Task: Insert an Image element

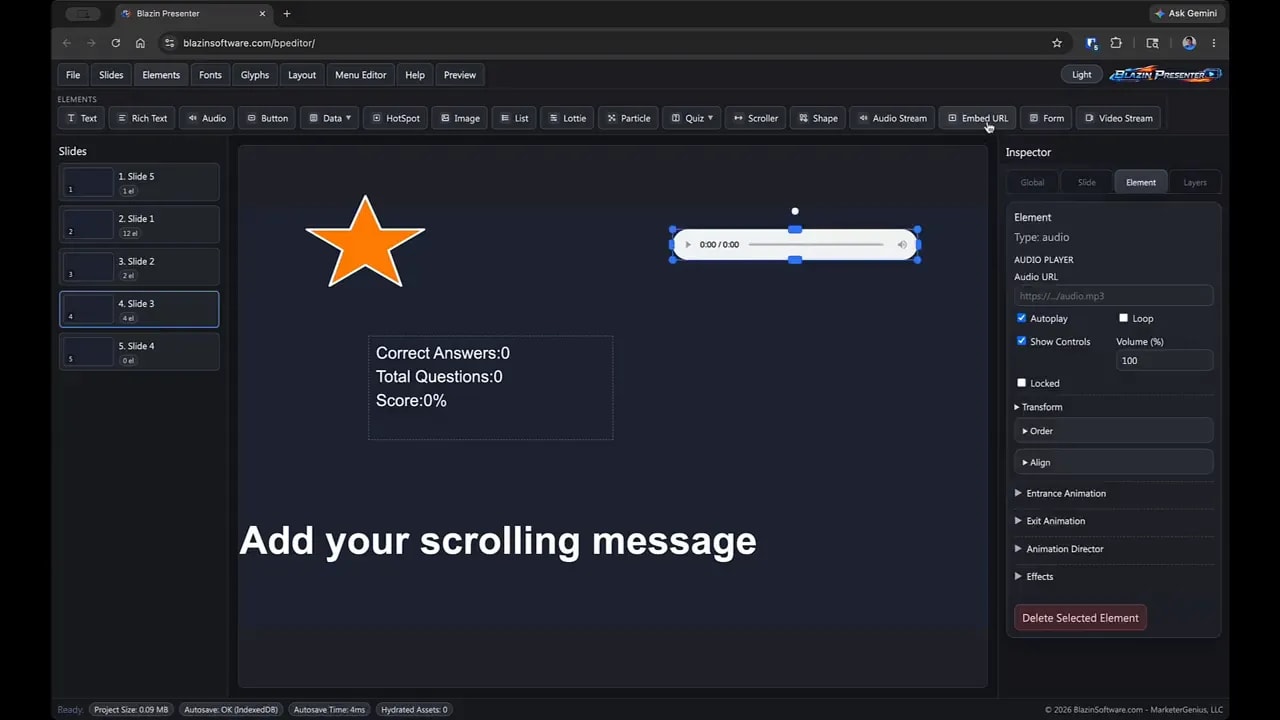Action: [460, 118]
